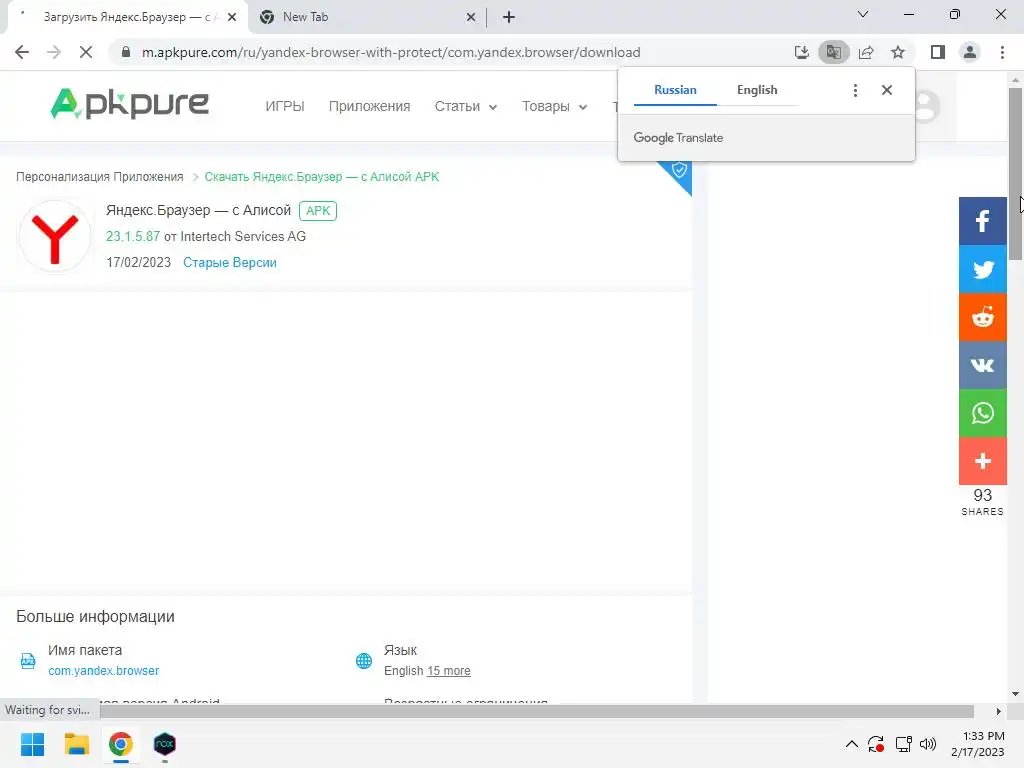Image resolution: width=1024 pixels, height=768 pixels.
Task: Open the Chrome profile avatar
Action: [970, 52]
